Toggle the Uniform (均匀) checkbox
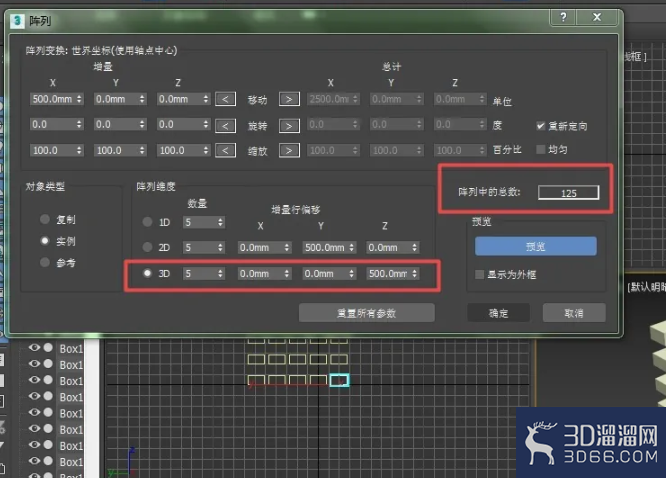Screen dimensions: 666x478 click(540, 150)
